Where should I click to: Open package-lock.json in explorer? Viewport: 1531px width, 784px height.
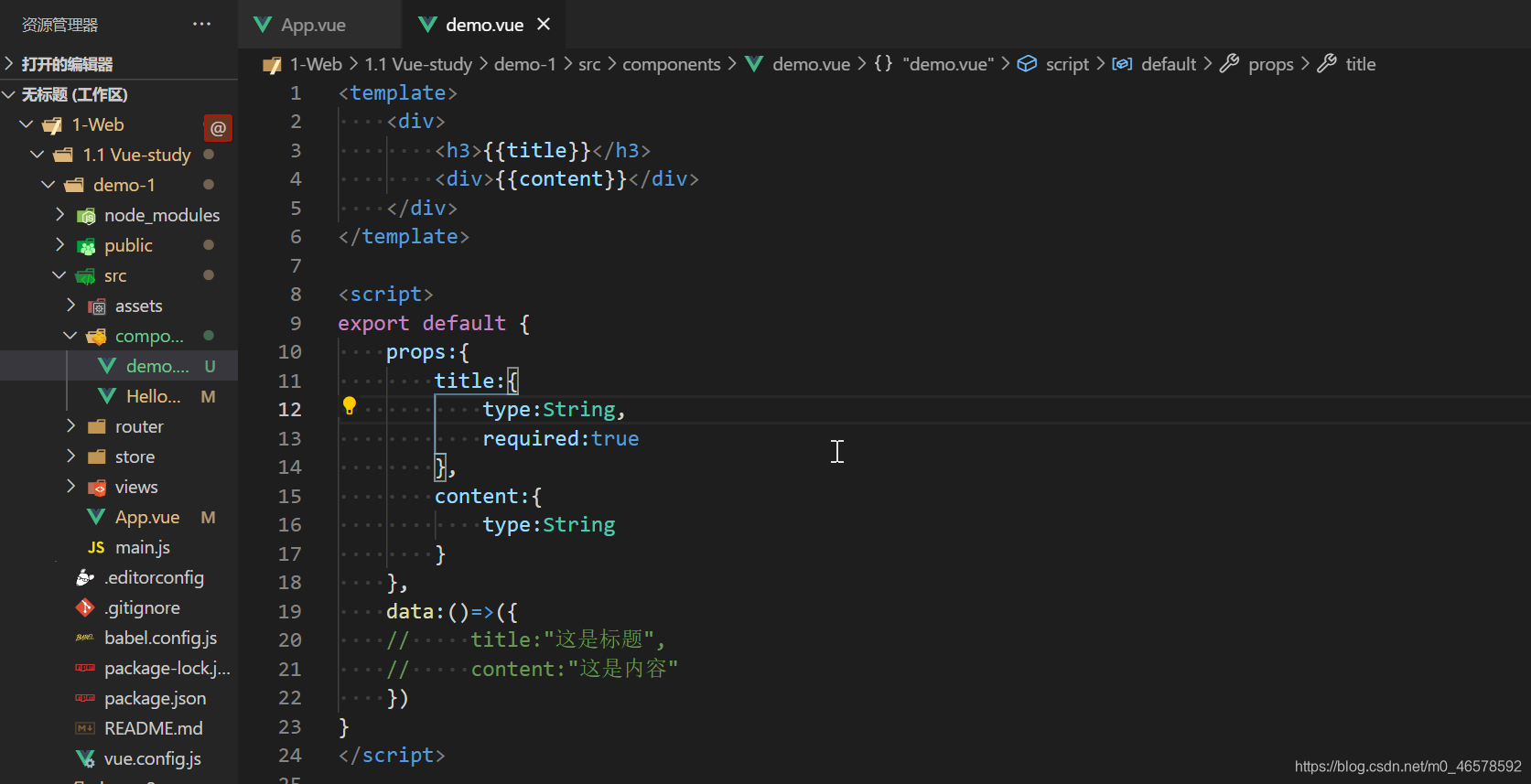pos(119,668)
